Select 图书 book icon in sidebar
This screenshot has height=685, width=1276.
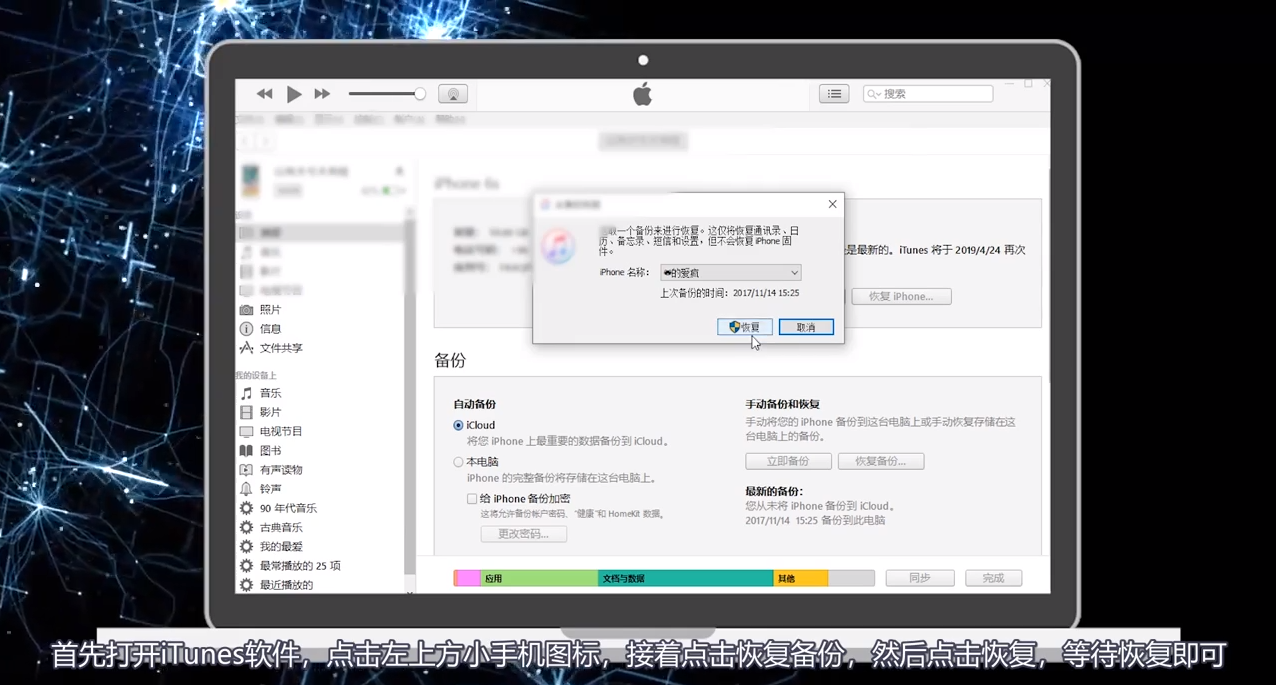point(246,451)
